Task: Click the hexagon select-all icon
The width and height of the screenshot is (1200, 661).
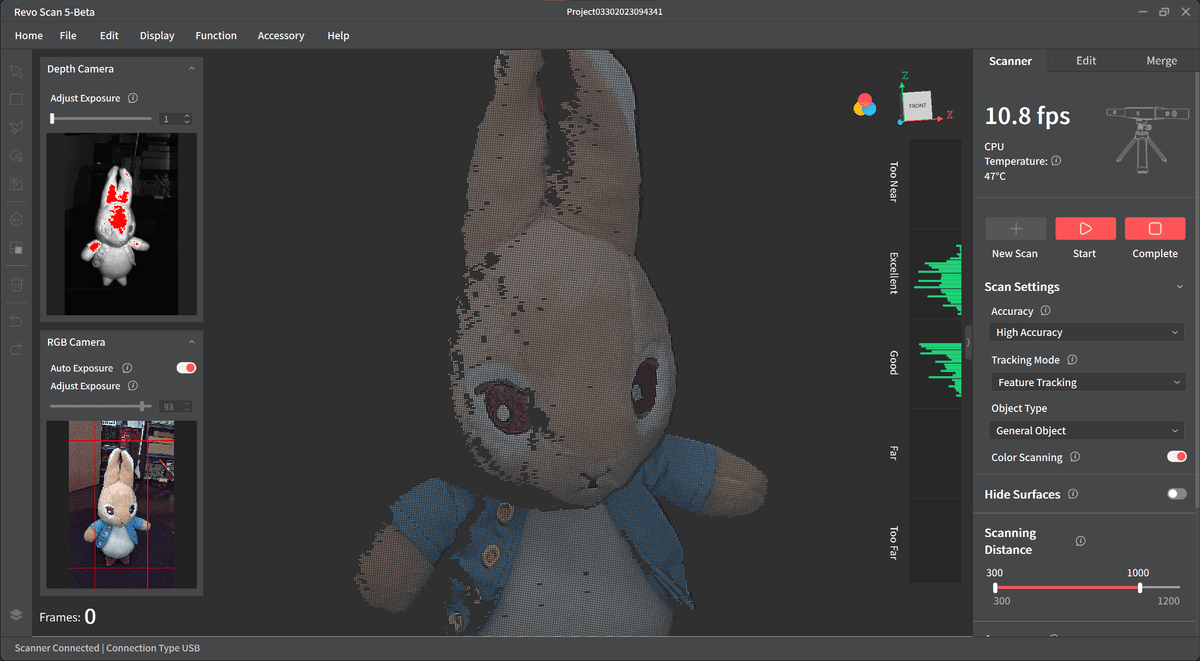Action: pos(16,219)
